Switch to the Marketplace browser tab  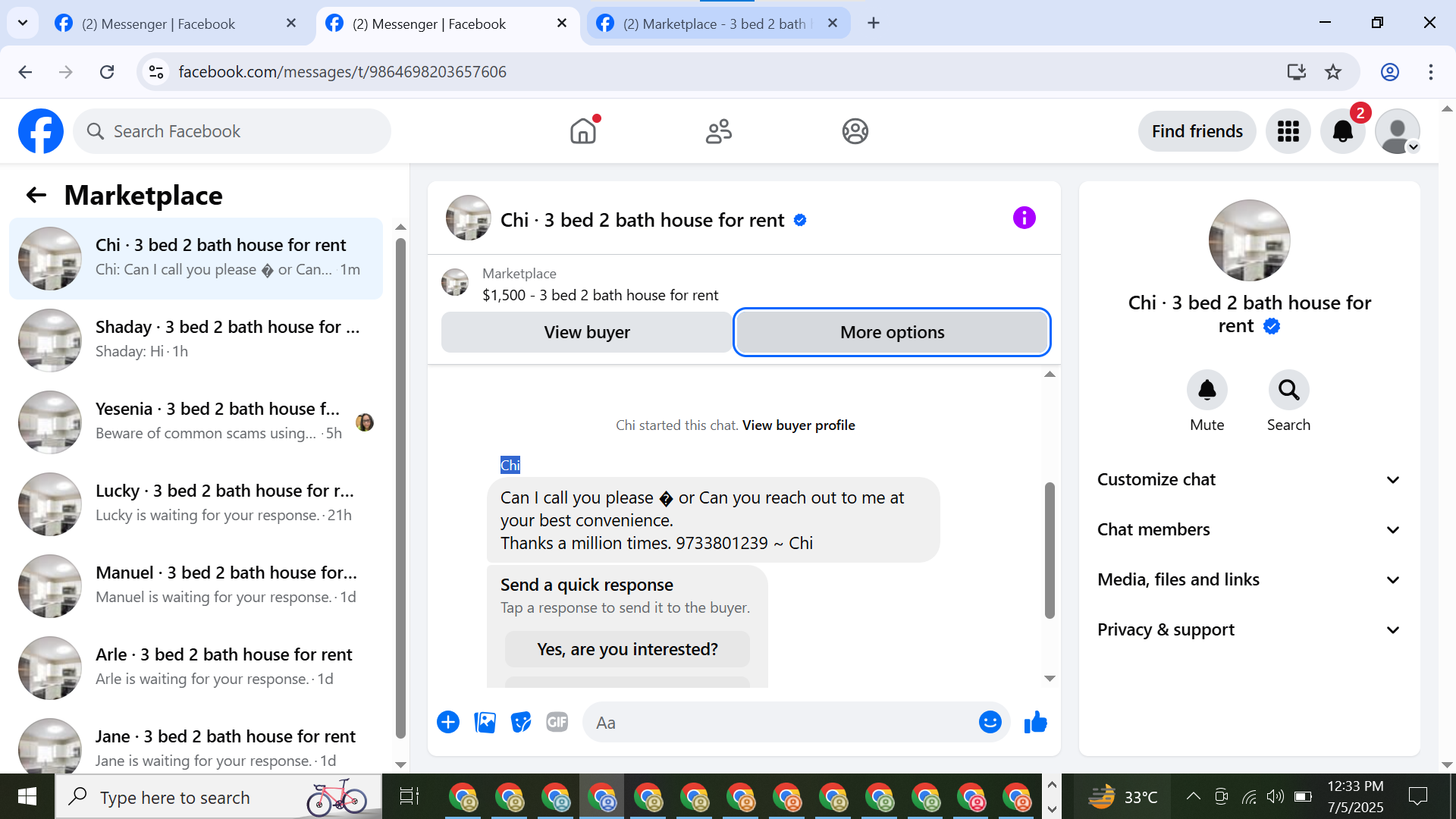point(713,24)
